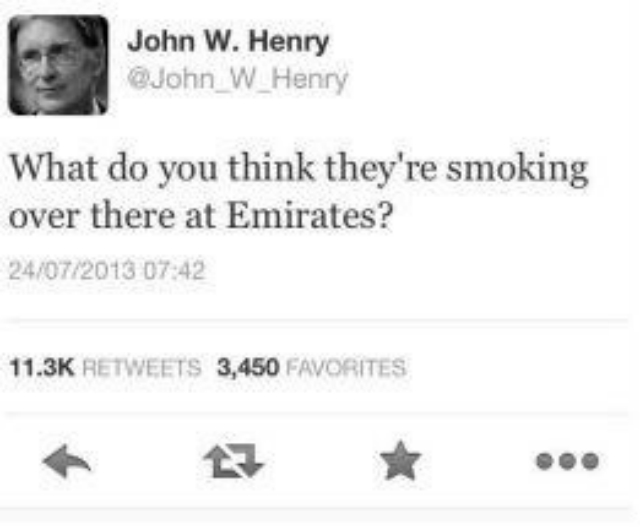Viewport: 640px width, 527px height.
Task: View the 11.3K retweets count
Action: point(42,367)
